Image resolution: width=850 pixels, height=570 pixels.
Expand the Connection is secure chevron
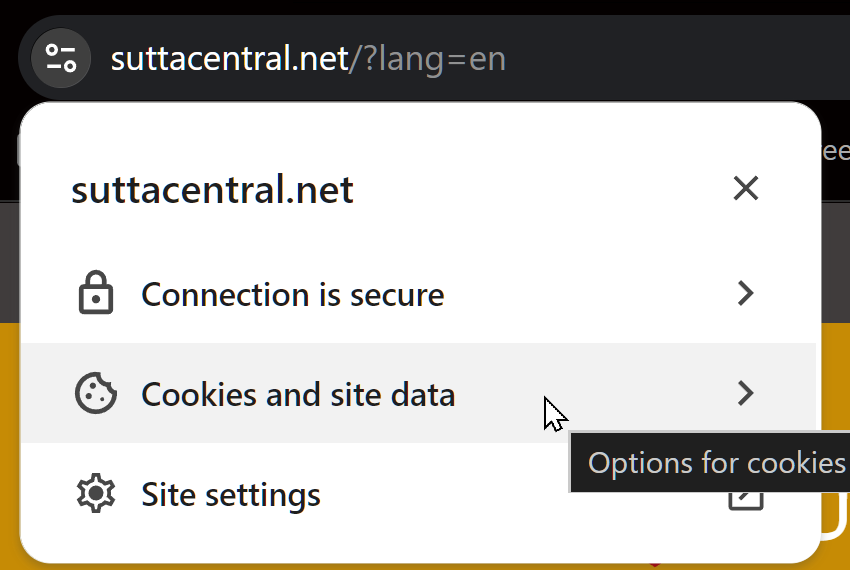point(745,294)
